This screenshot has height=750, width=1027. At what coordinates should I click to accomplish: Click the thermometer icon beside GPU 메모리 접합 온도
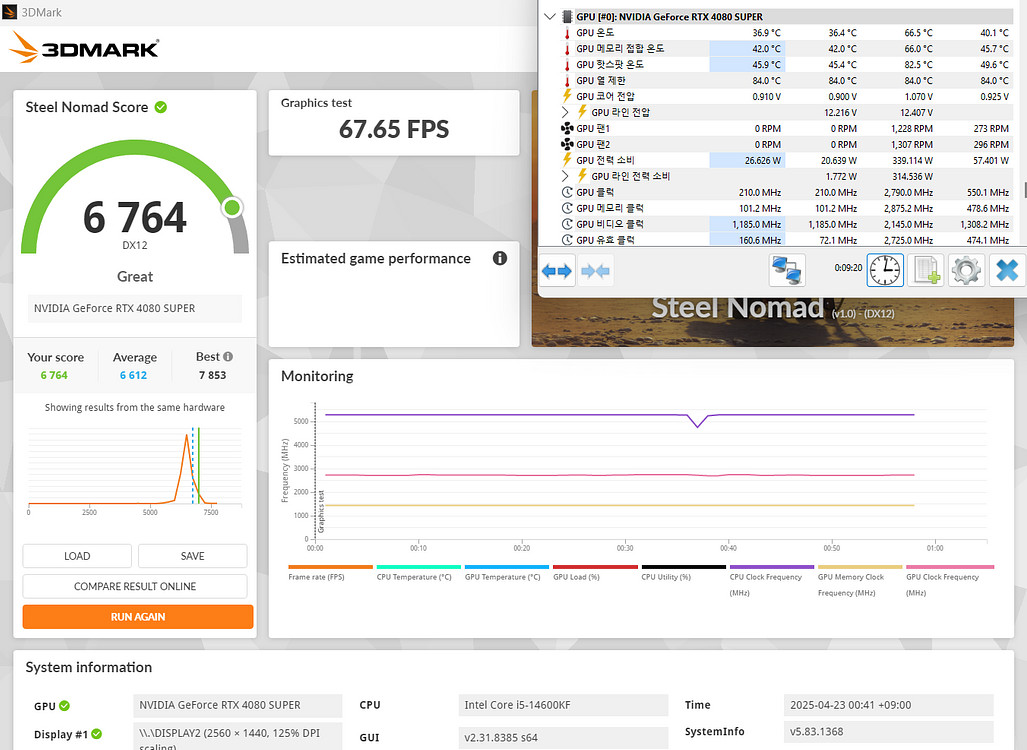tap(567, 48)
